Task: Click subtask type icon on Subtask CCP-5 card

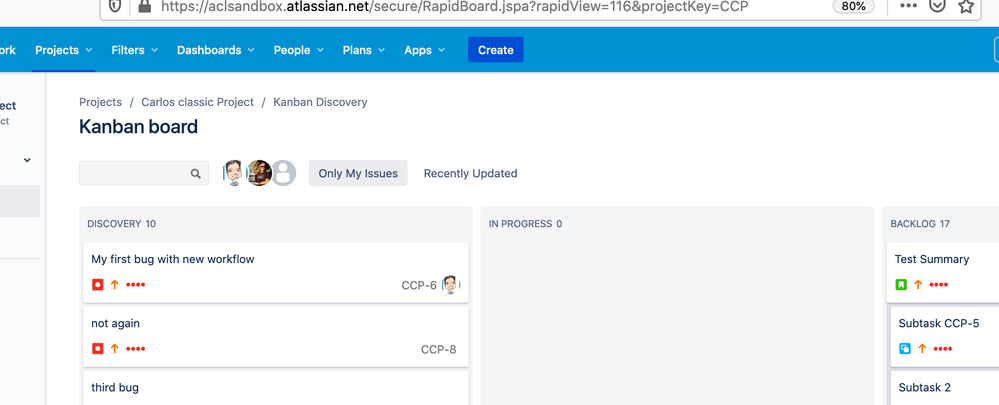Action: (905, 348)
